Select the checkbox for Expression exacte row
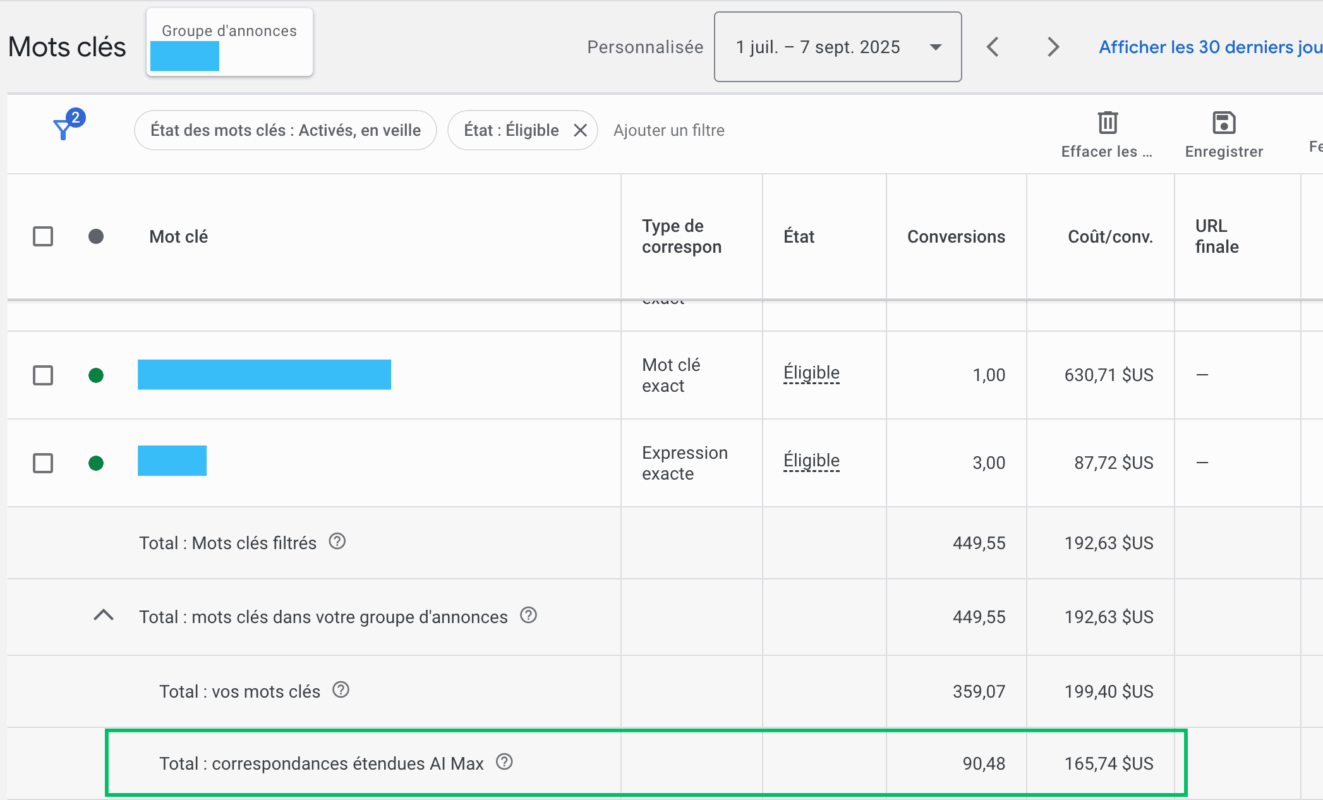Viewport: 1323px width, 800px height. (43, 463)
